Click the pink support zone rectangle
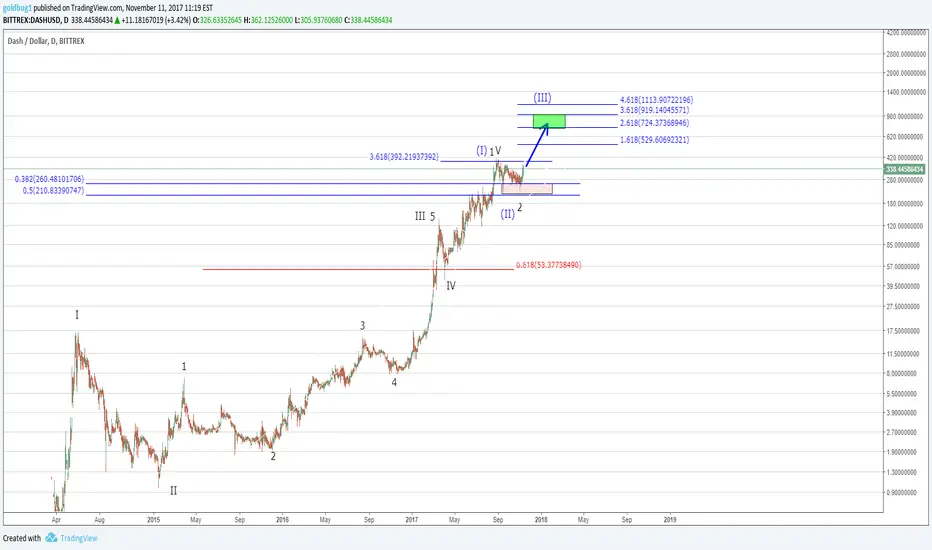The height and width of the screenshot is (550, 932). point(527,188)
